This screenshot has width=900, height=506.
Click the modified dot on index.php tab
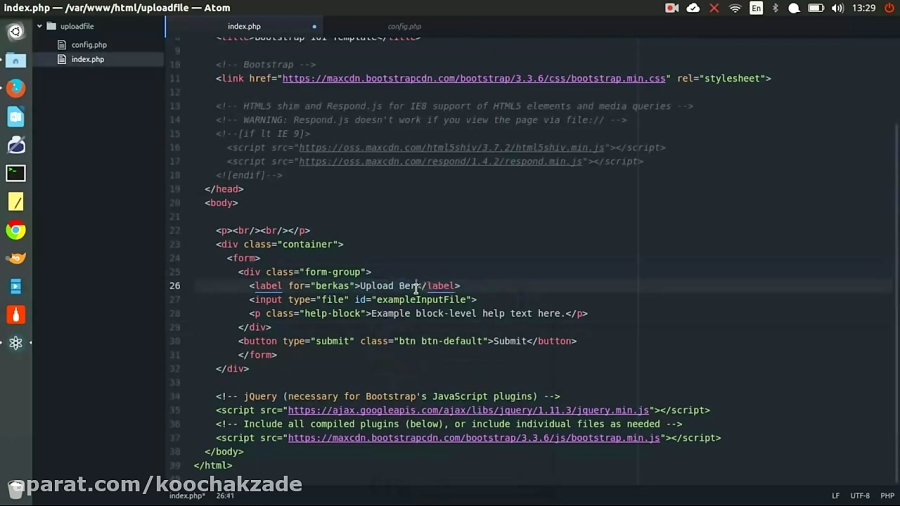[314, 26]
